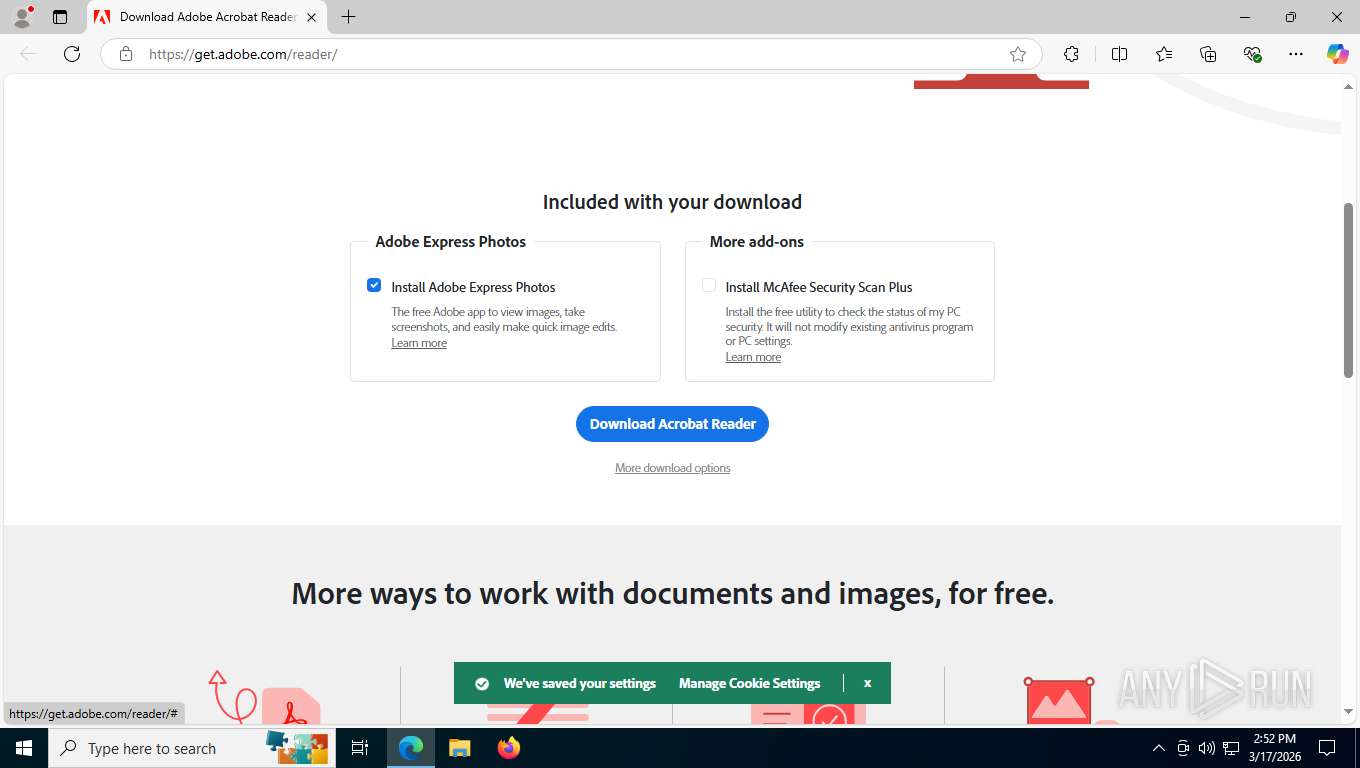1360x768 pixels.
Task: Open network status tray icon
Action: (1231, 748)
